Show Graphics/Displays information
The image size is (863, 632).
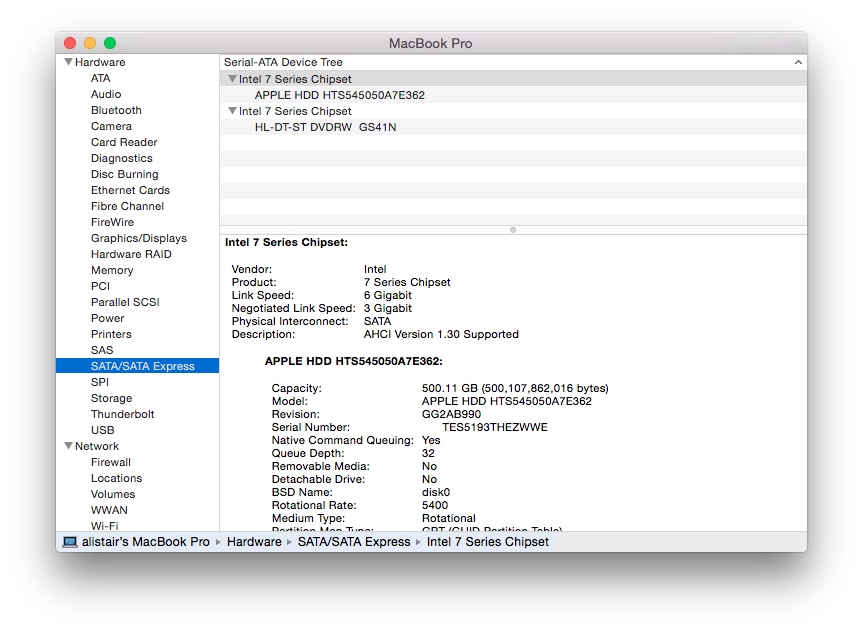pos(139,238)
